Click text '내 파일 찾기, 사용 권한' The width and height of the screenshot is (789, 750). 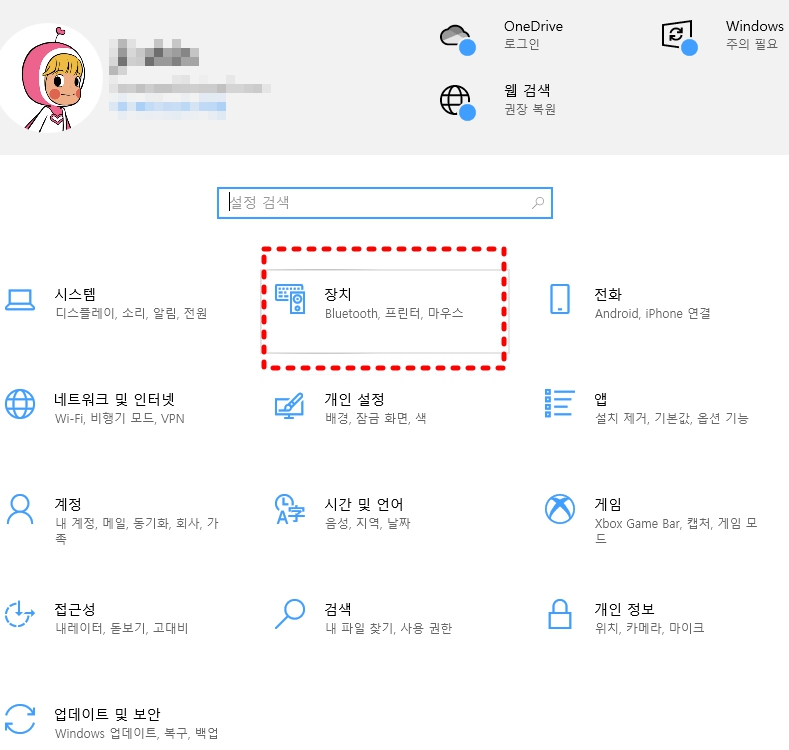[x=388, y=628]
